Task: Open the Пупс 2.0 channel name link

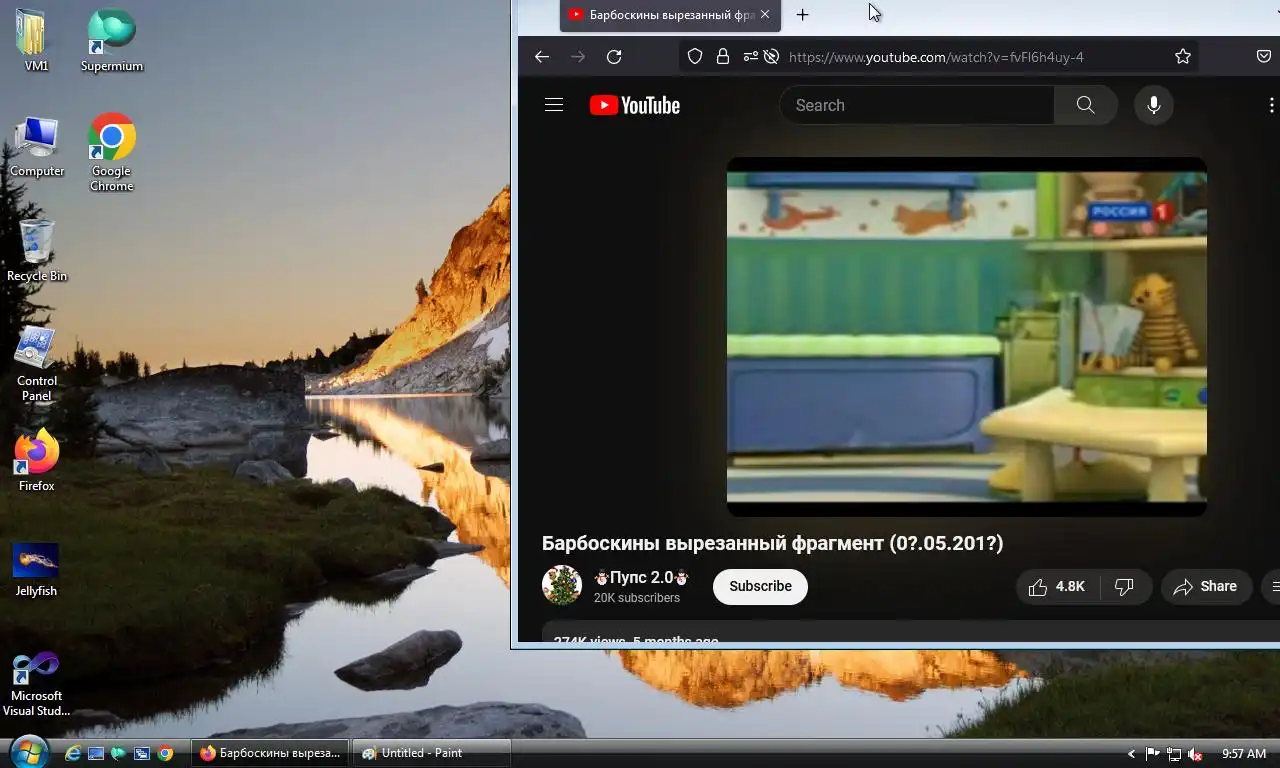Action: tap(641, 577)
